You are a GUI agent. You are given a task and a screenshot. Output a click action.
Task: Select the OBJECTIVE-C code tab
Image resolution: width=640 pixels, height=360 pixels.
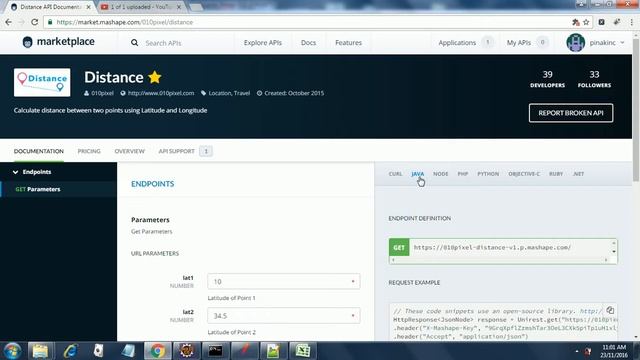[x=524, y=174]
